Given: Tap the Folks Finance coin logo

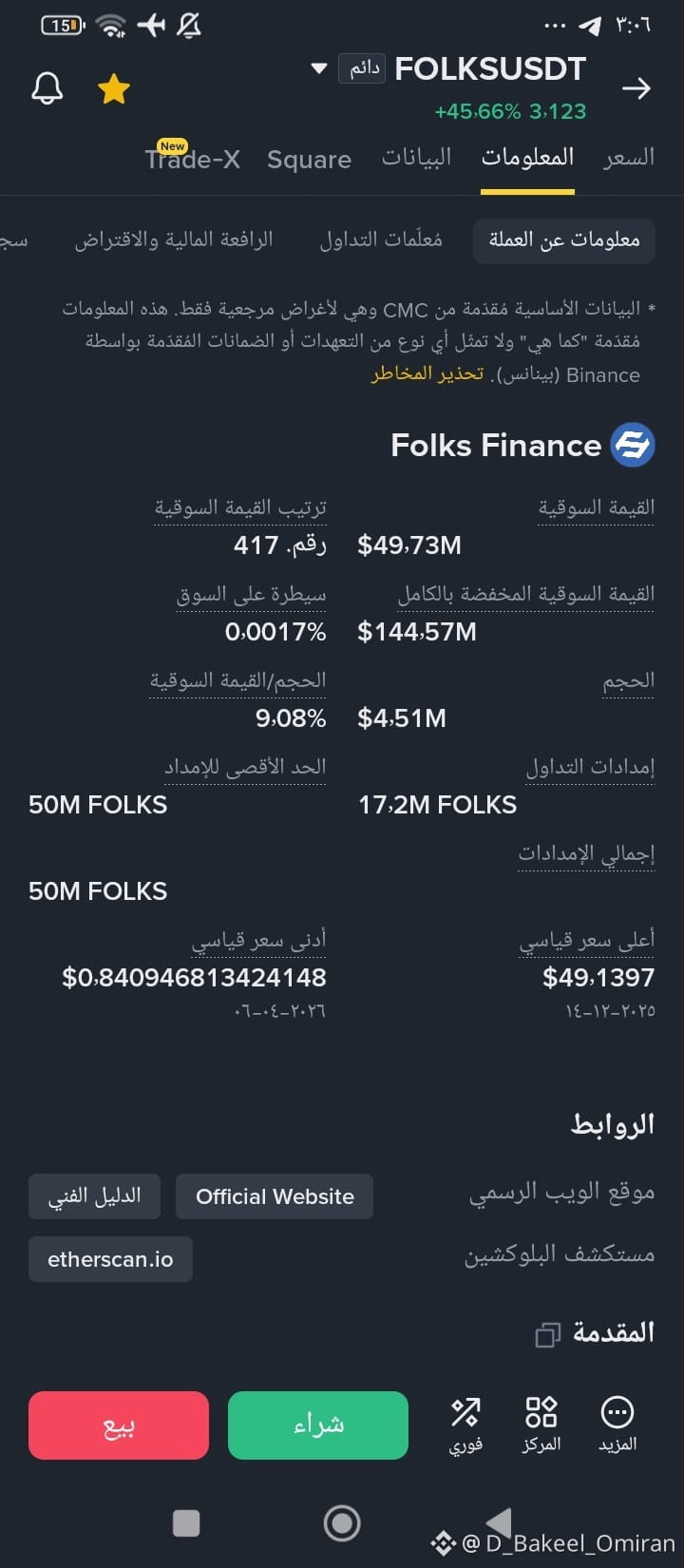Looking at the screenshot, I should coord(632,445).
